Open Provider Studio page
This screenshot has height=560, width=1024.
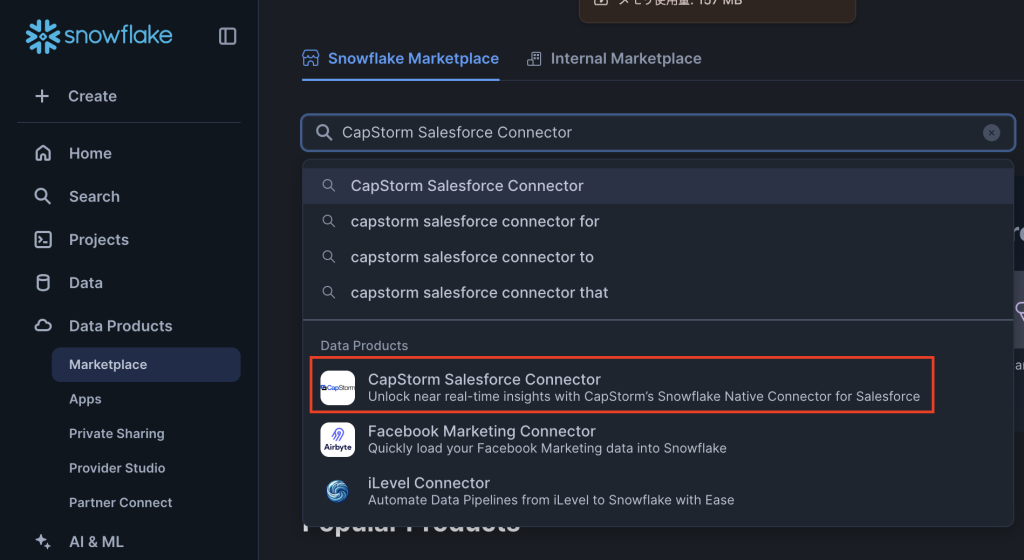(117, 468)
